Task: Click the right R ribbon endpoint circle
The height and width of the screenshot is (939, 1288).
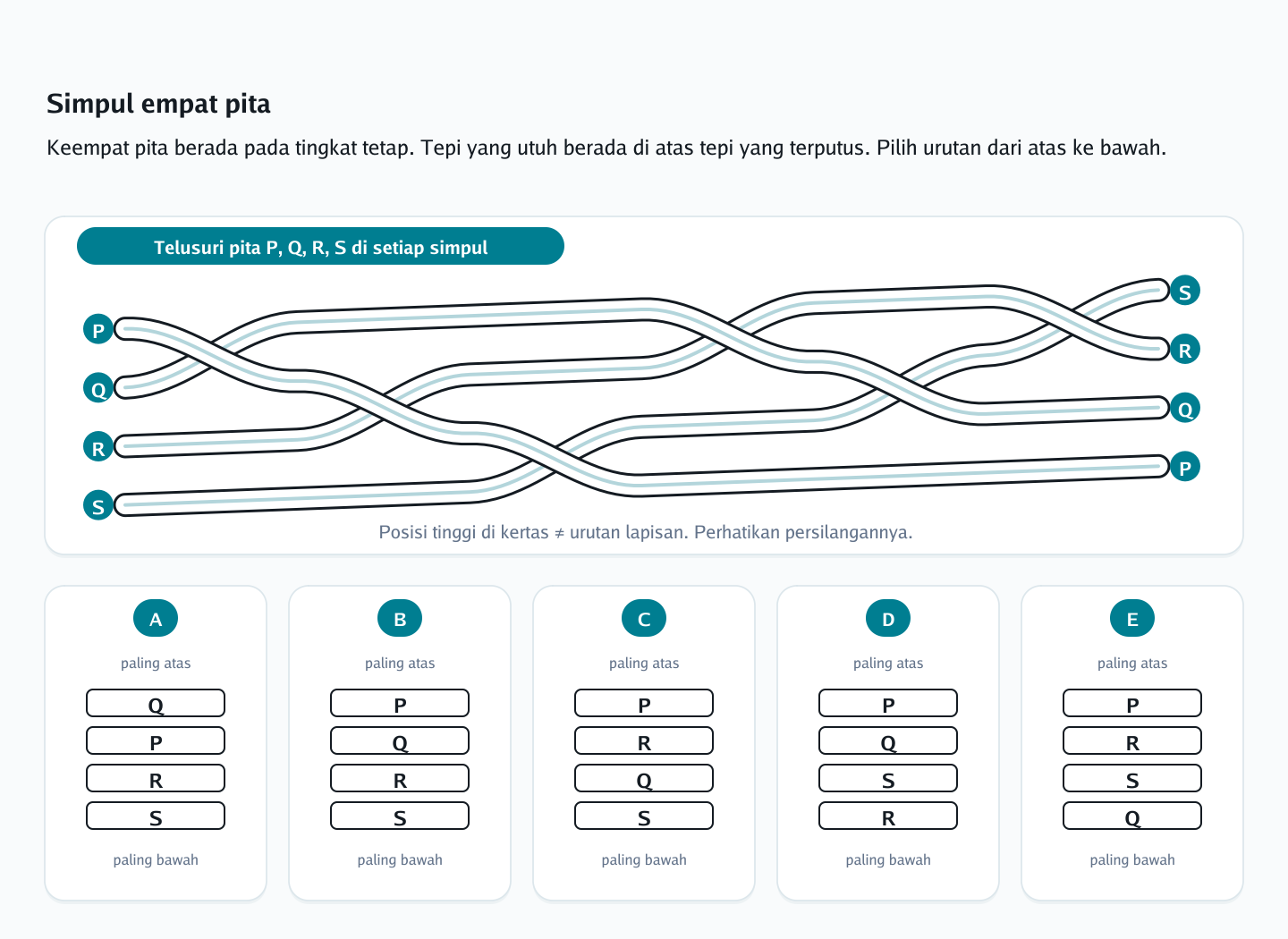Action: 1185,350
